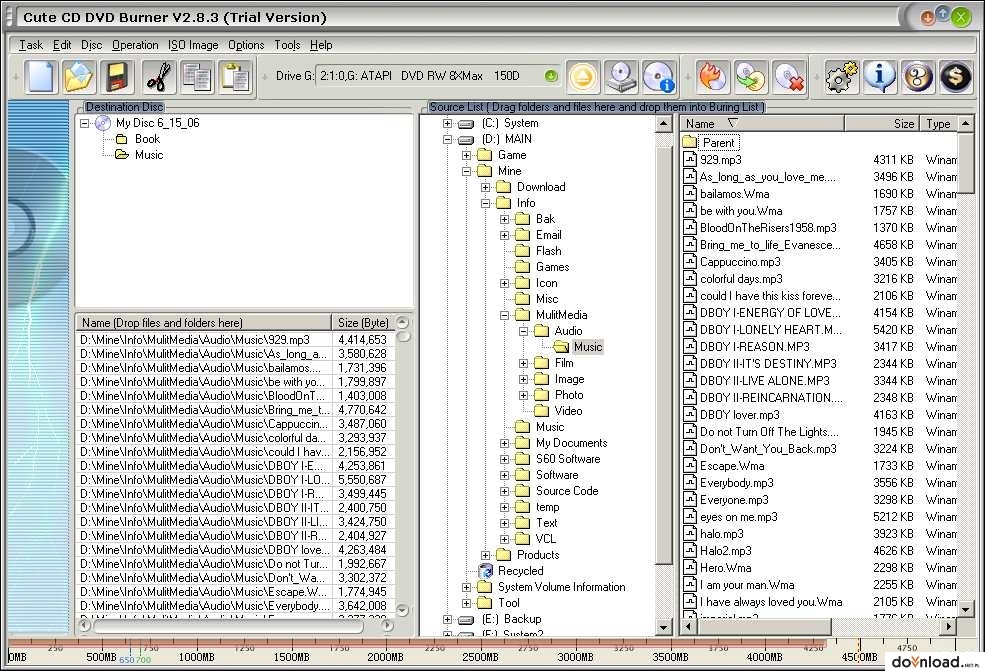Select the DBOY lover.mp3 file
Viewport: 985px width, 671px height.
coord(739,415)
